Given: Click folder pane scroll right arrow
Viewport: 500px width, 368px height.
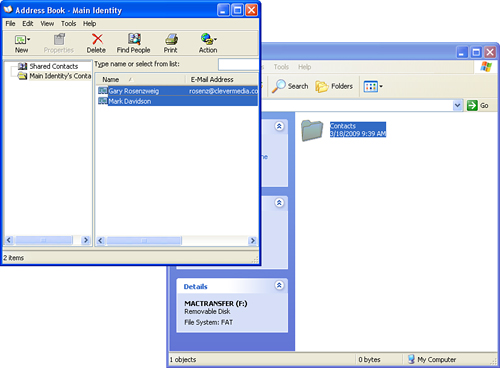Looking at the screenshot, I should (86, 240).
